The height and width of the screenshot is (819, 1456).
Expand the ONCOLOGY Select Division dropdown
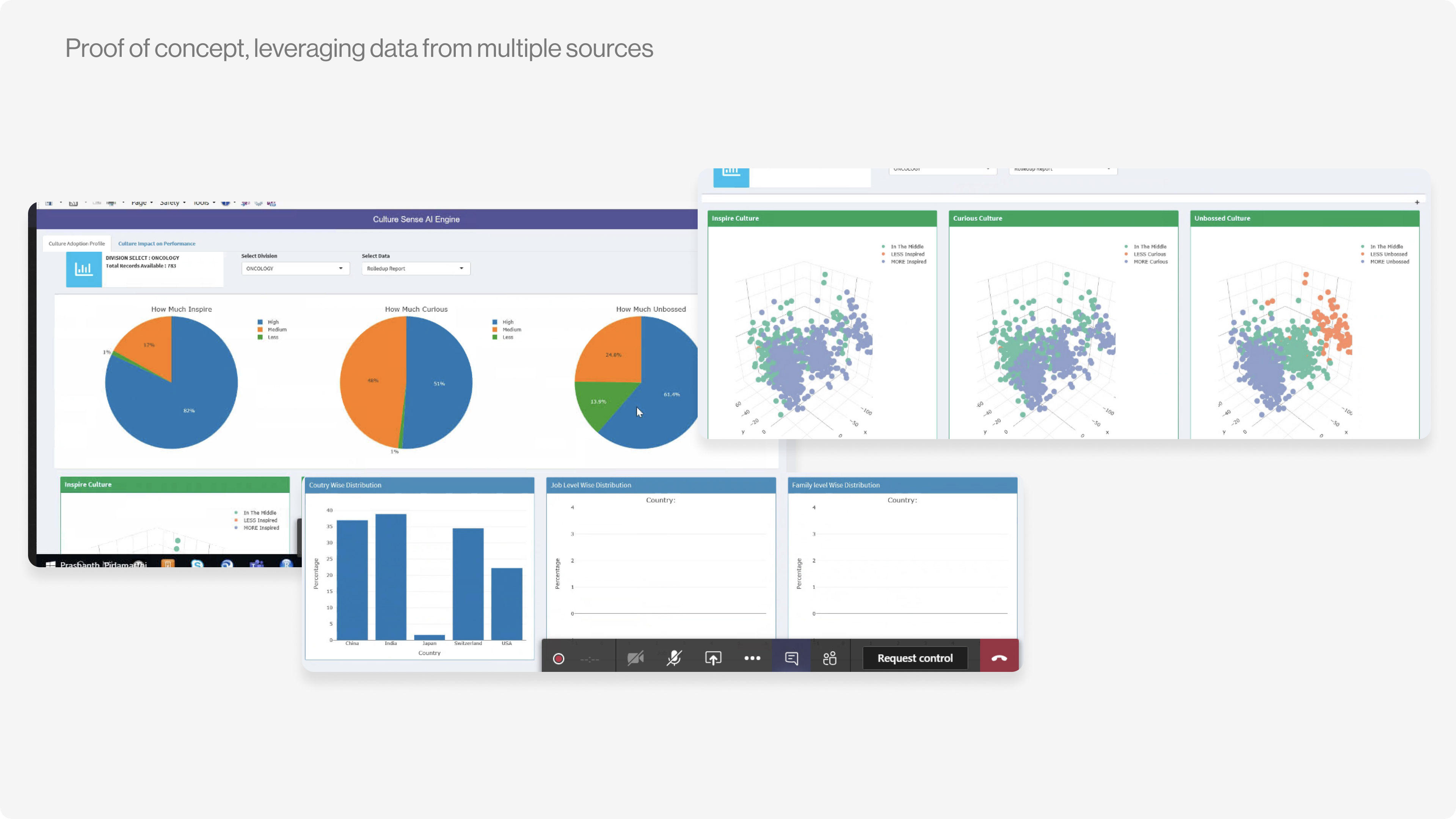[x=295, y=268]
